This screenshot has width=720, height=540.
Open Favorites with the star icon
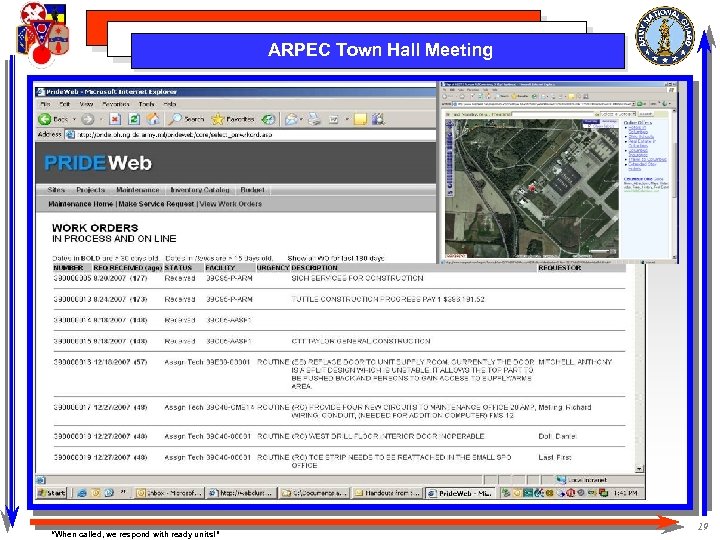pyautogui.click(x=233, y=119)
